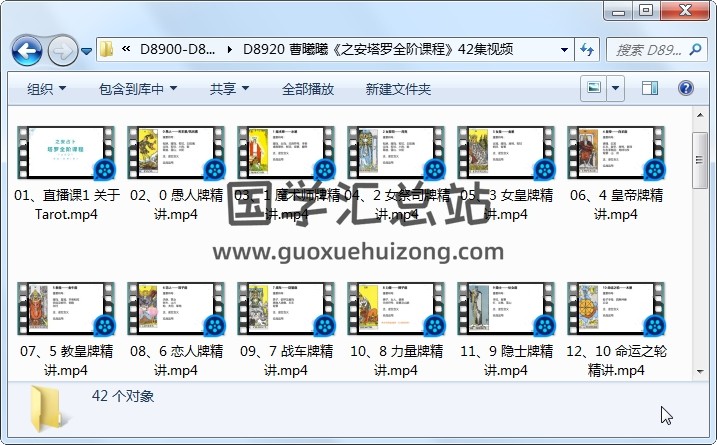Select the 04、2 女祭司牌精讲.mp4 video icon
The height and width of the screenshot is (445, 717).
click(x=396, y=153)
